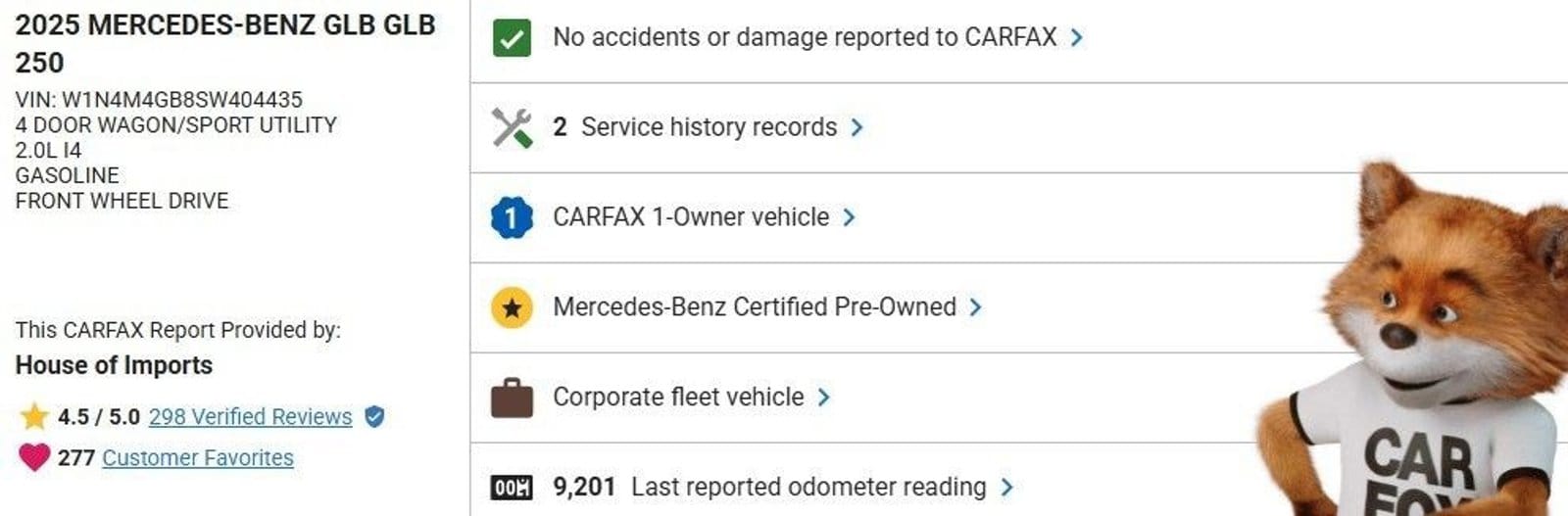
Task: Expand the last reported odometer chevron
Action: click(x=1006, y=487)
